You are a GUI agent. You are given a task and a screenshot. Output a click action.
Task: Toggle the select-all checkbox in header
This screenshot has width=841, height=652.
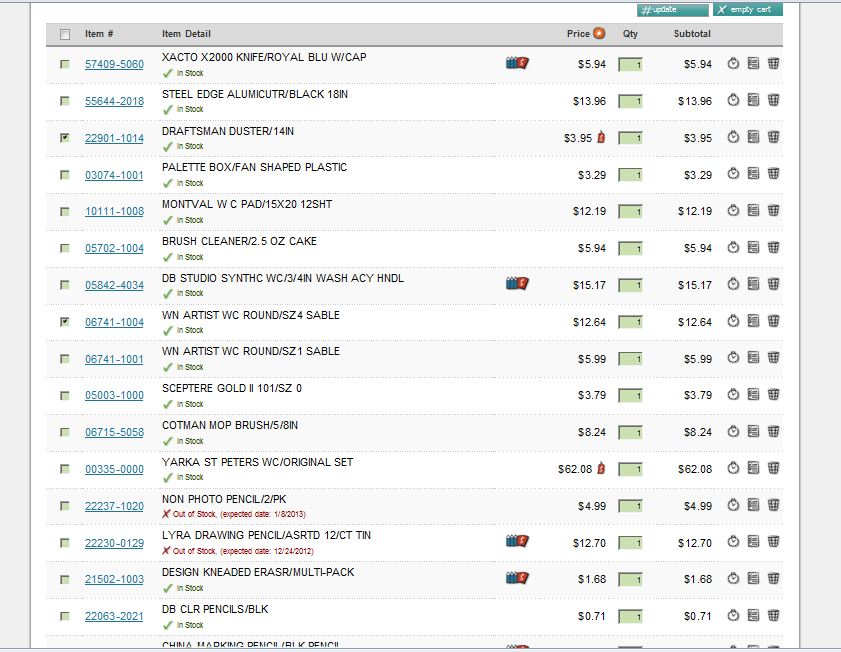[65, 34]
